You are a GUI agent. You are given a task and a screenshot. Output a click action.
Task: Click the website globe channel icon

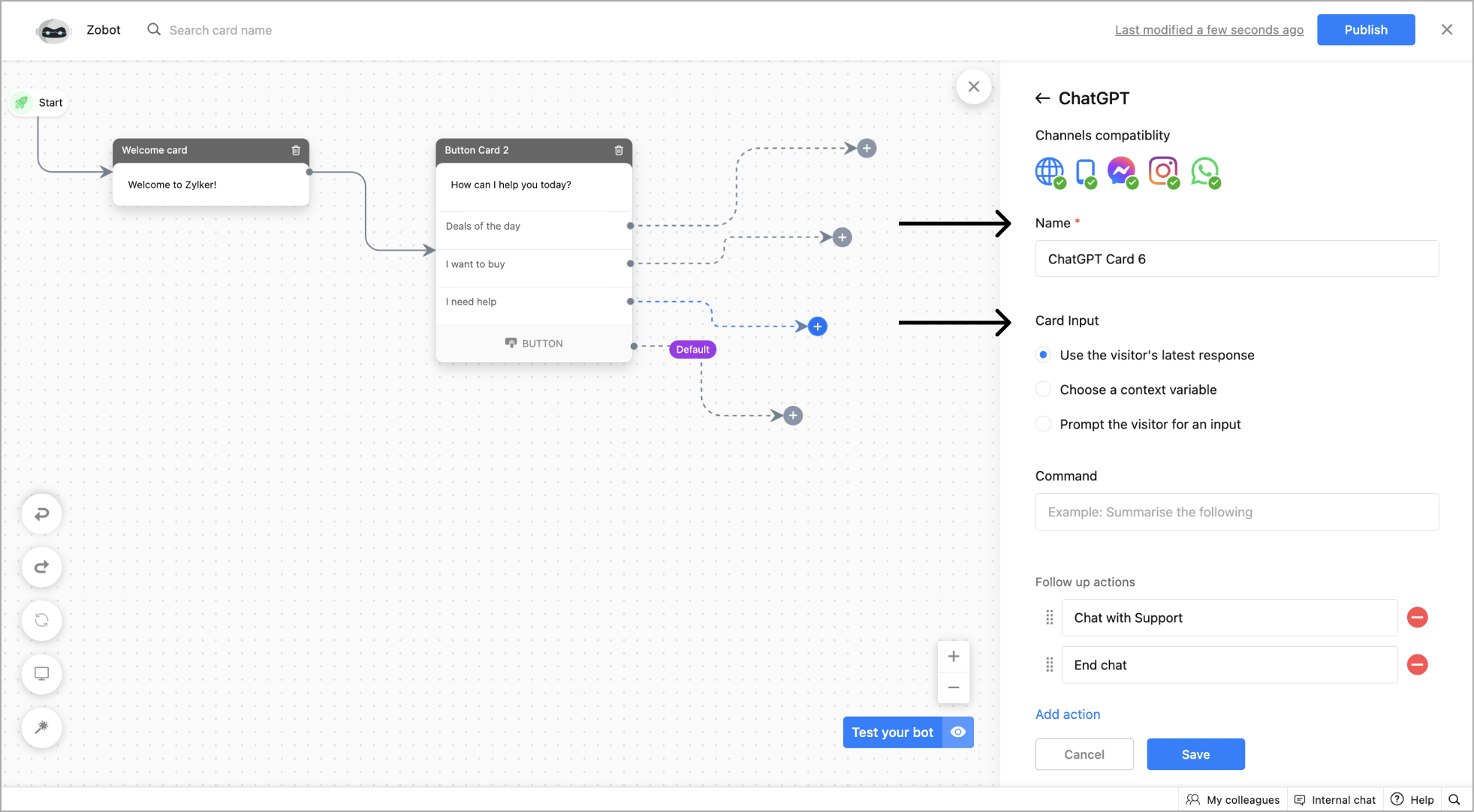coord(1050,173)
